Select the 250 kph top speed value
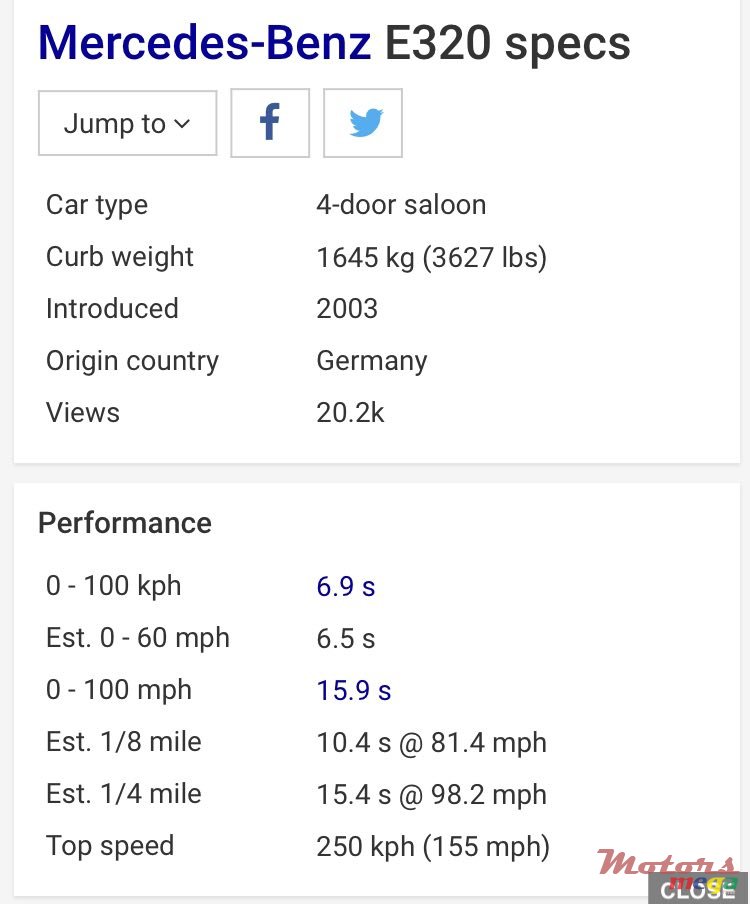 [x=433, y=846]
